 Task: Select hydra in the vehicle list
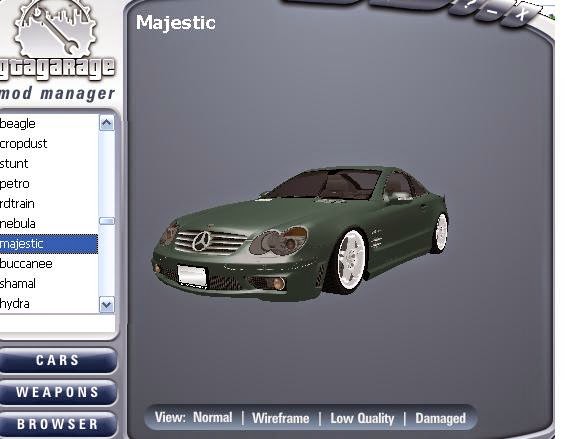coord(49,304)
